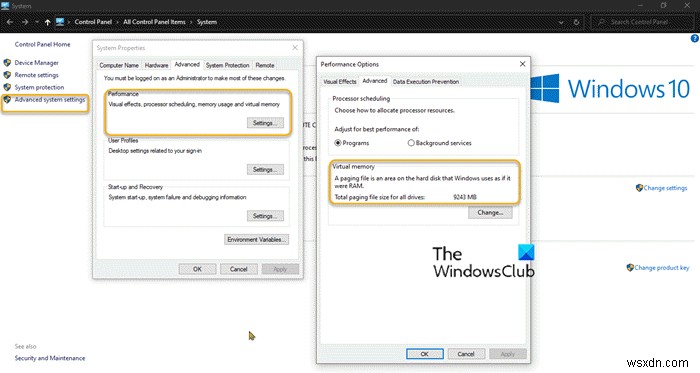Open Device Manager link

tap(37, 63)
